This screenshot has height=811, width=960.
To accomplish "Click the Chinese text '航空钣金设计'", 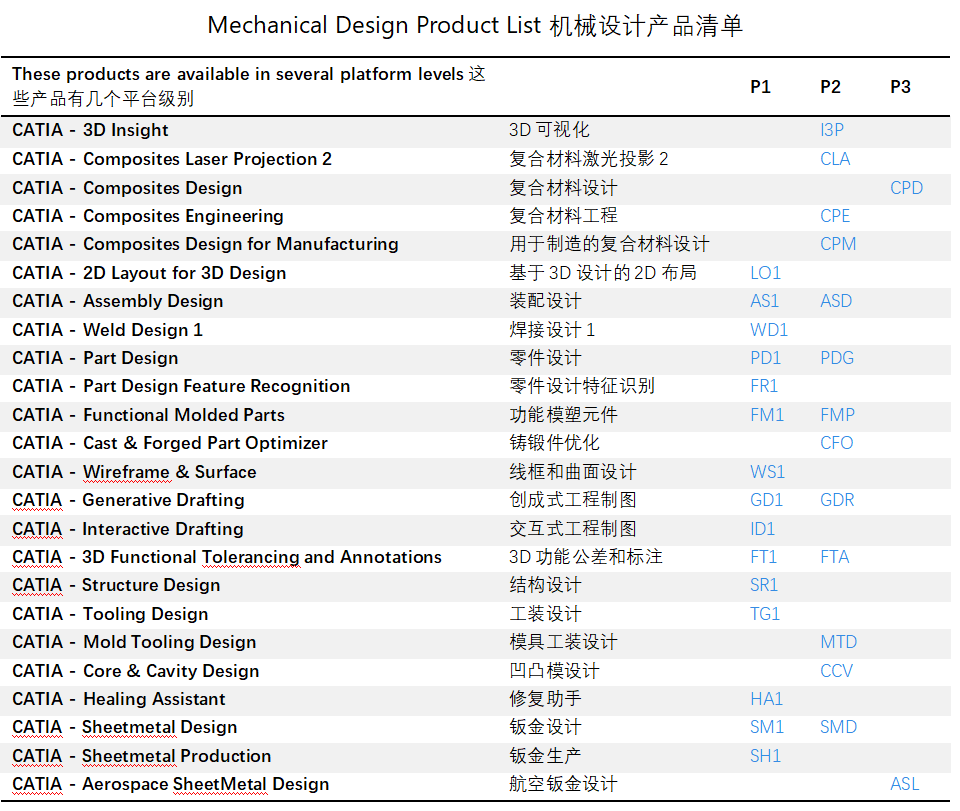I will click(x=564, y=784).
